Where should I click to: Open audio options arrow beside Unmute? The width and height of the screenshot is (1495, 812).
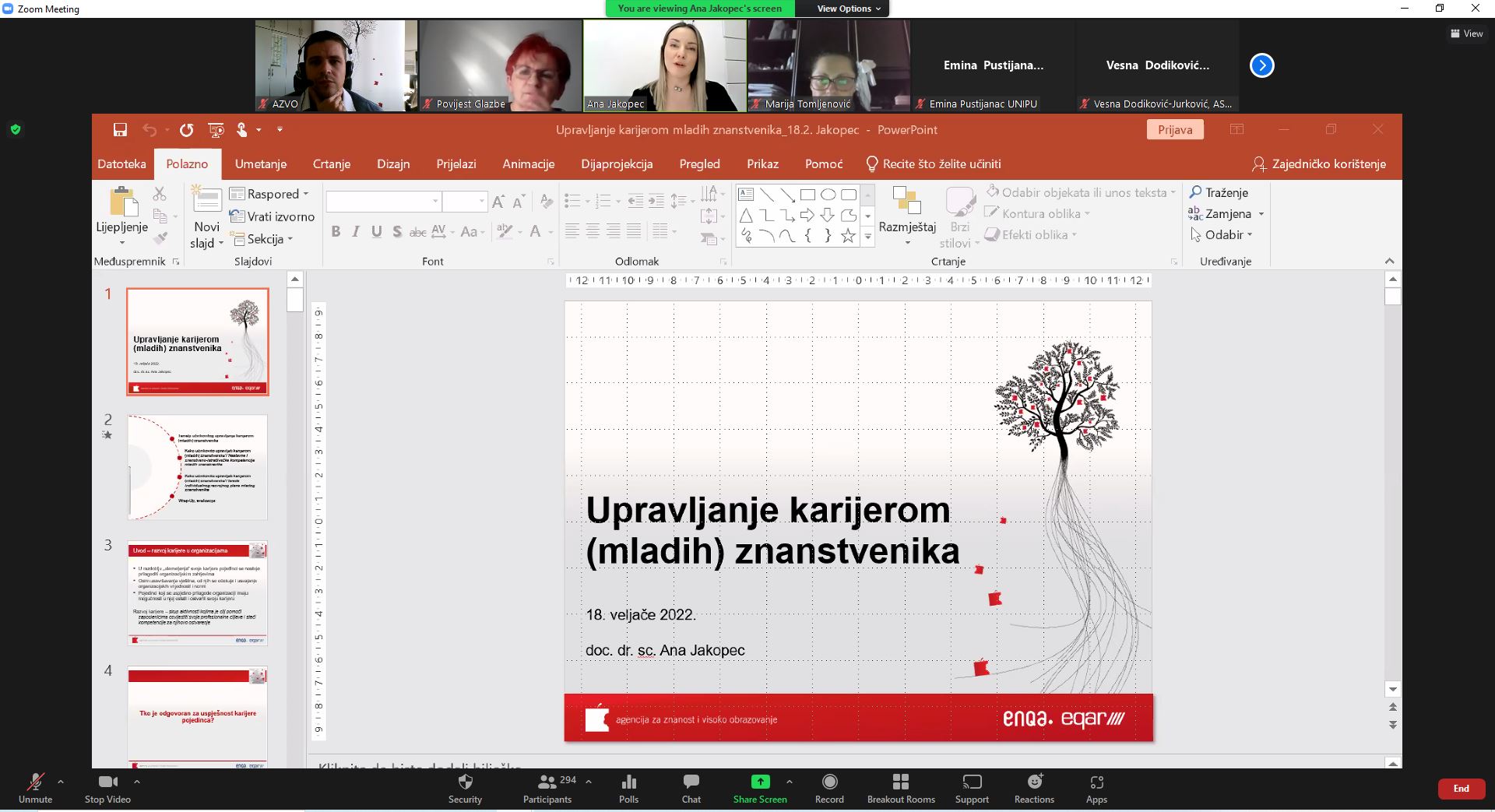[61, 781]
